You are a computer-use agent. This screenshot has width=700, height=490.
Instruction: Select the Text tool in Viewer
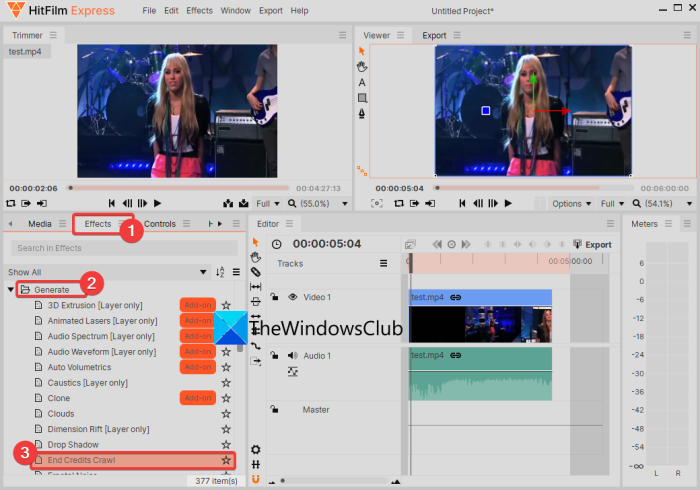pos(362,82)
